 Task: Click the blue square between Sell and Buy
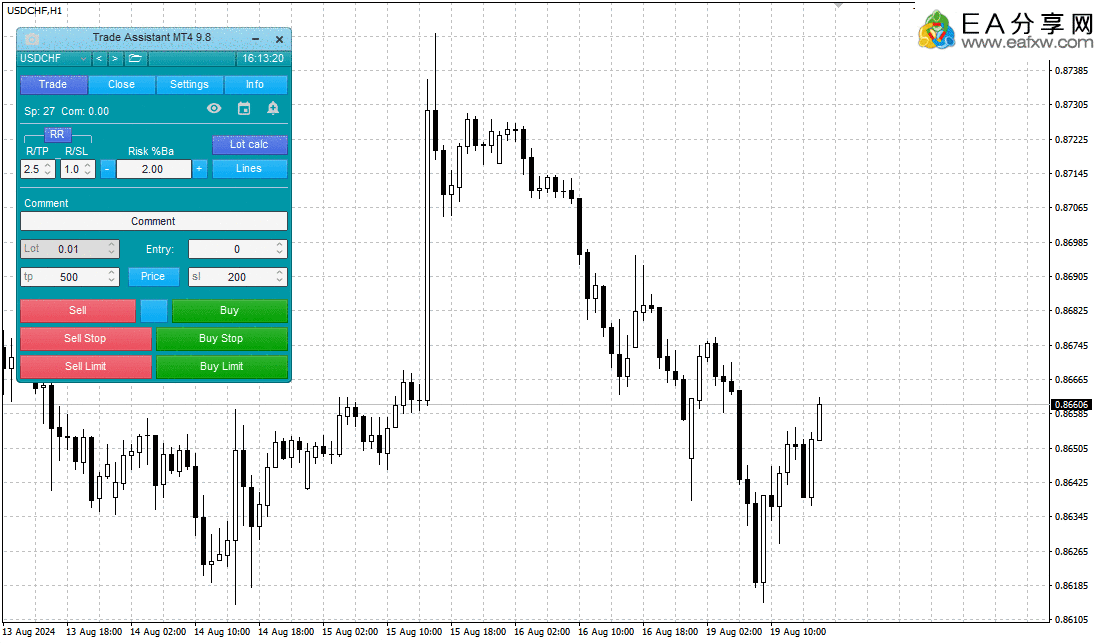154,311
